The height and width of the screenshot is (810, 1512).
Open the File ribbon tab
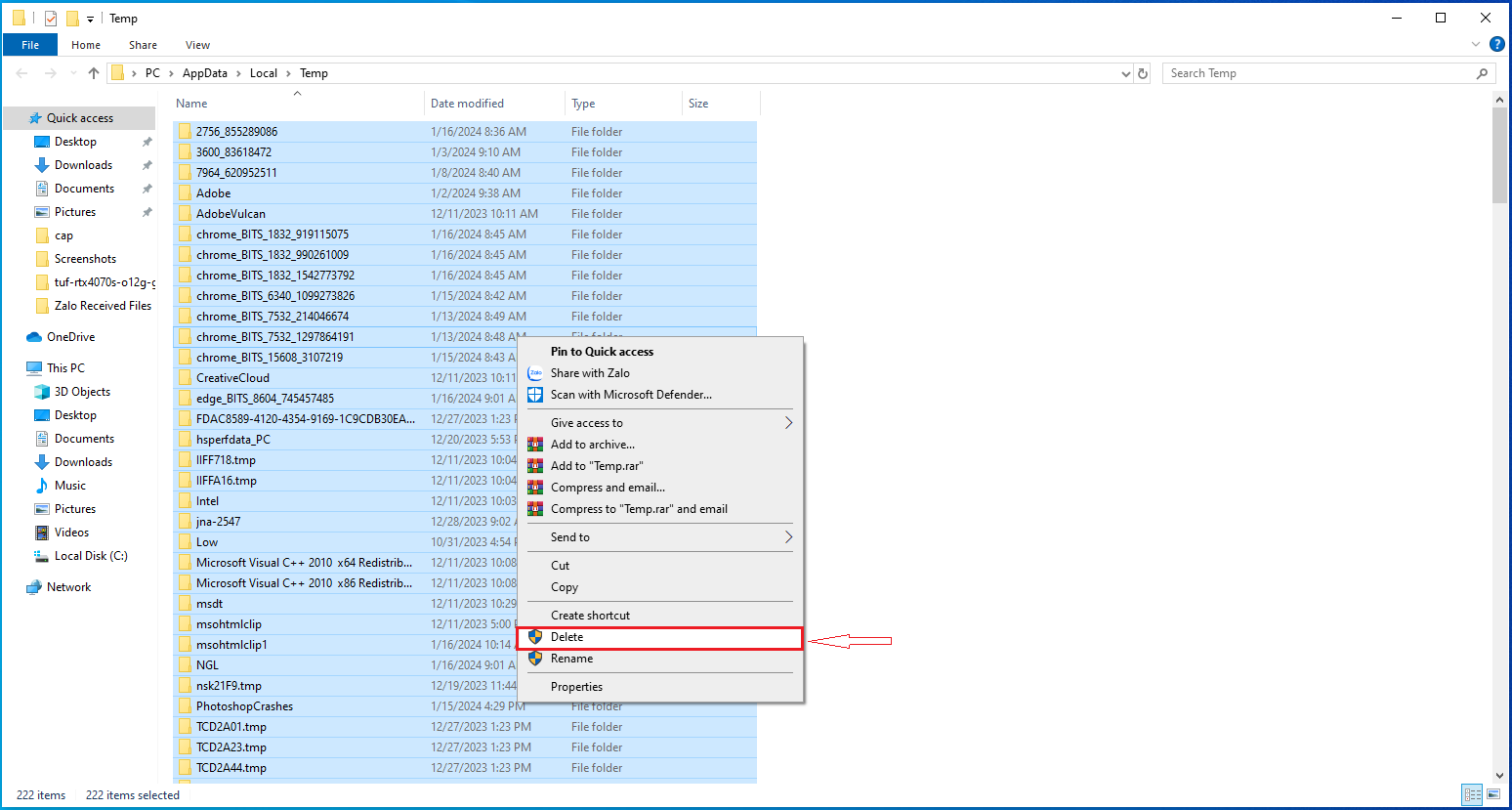(30, 45)
